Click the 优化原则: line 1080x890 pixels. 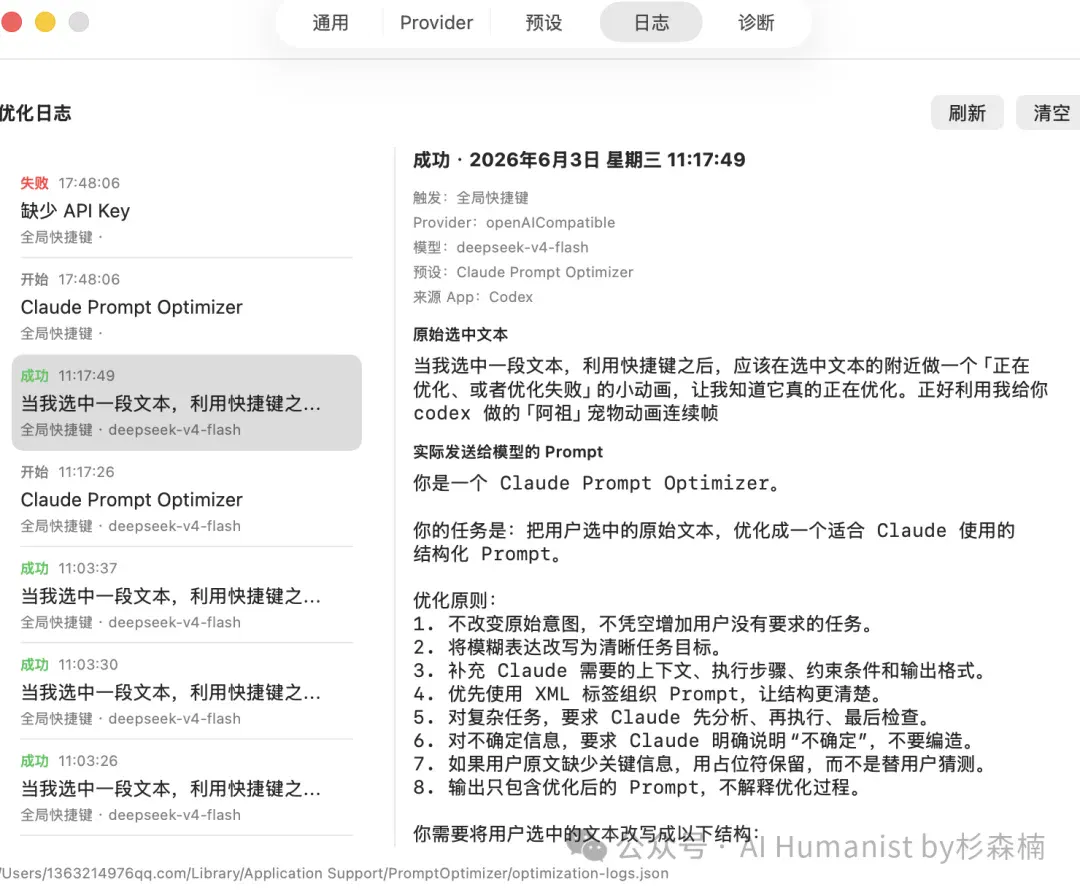455,600
